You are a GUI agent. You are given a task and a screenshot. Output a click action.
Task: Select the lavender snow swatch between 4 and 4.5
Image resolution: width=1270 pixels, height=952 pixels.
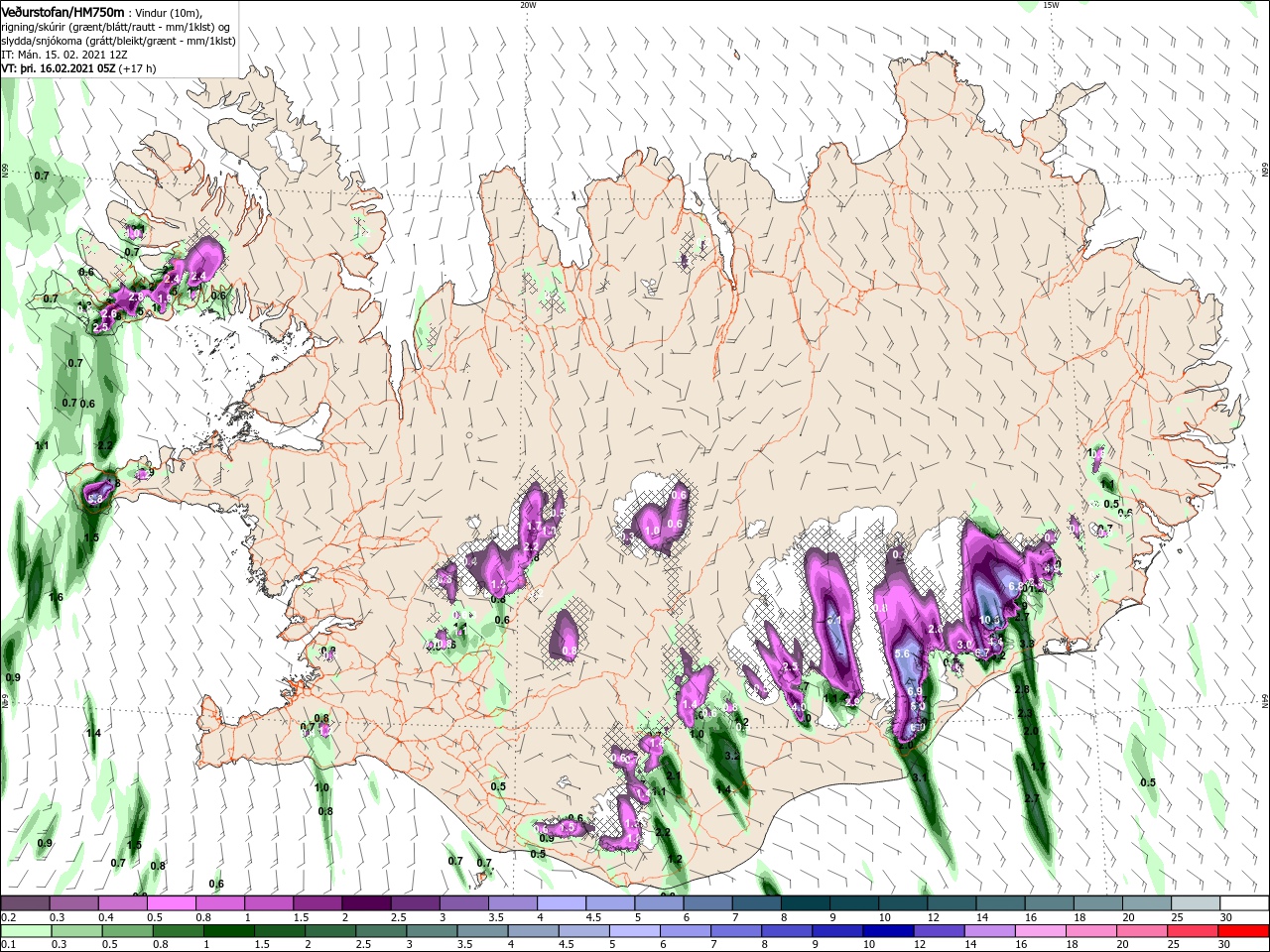562,903
